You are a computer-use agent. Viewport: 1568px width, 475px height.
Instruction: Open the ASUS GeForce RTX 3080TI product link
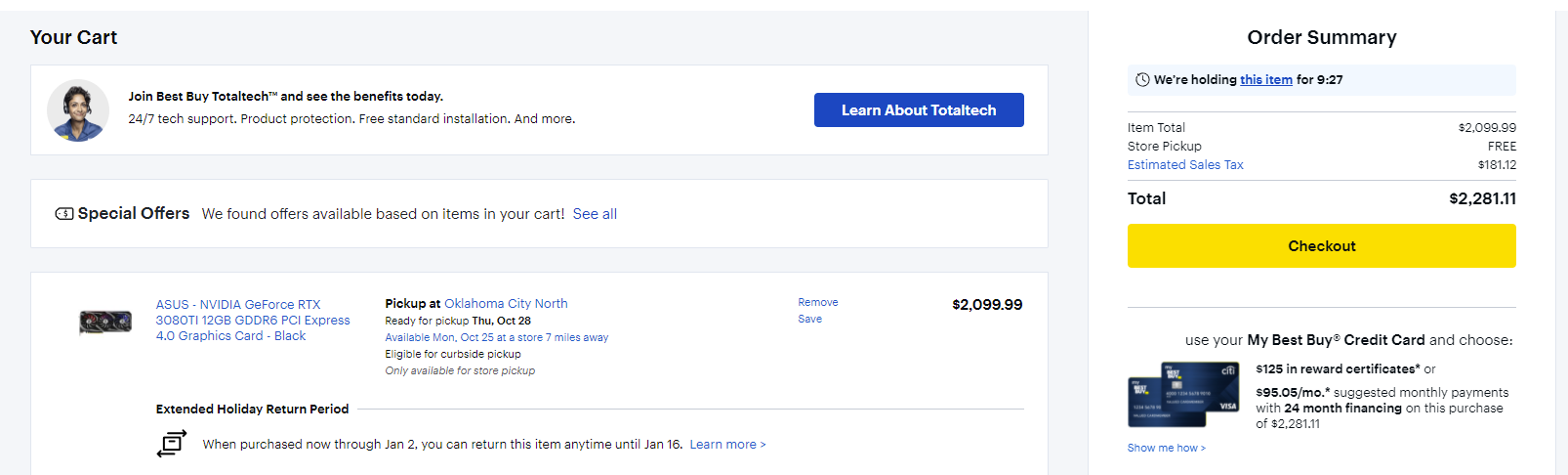(252, 320)
